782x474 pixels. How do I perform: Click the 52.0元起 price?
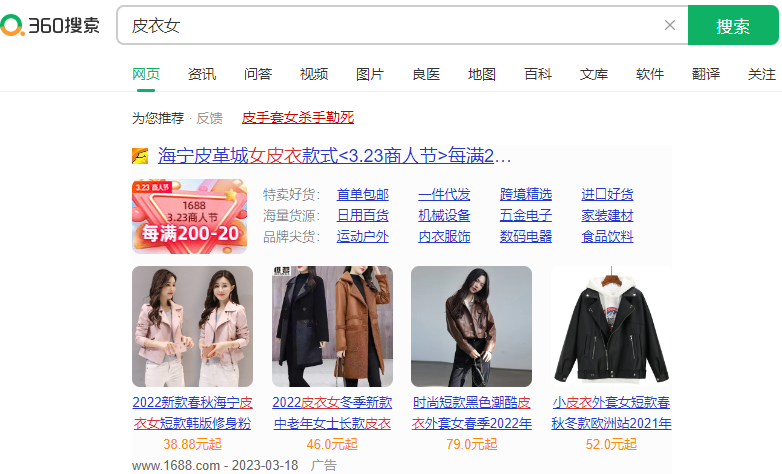point(611,444)
